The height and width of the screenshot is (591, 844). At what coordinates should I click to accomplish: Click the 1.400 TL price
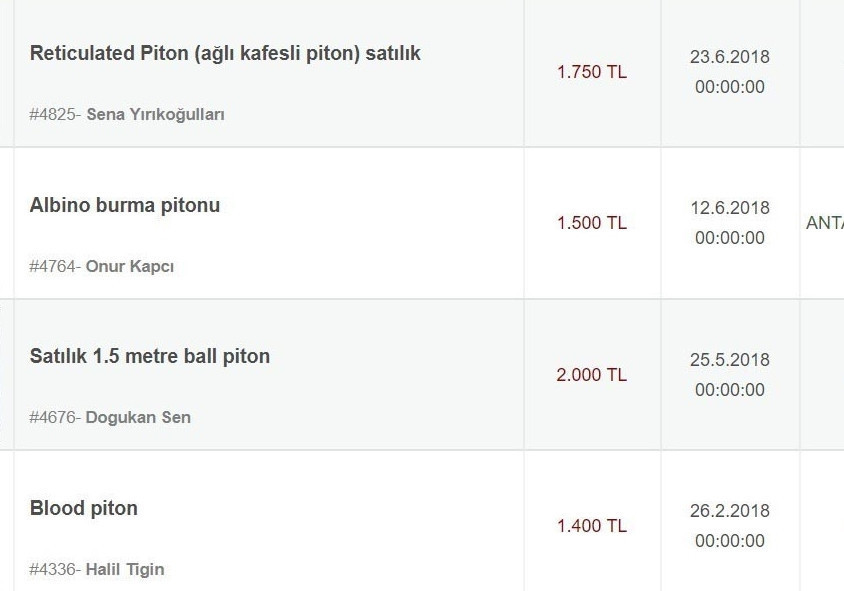(x=592, y=526)
